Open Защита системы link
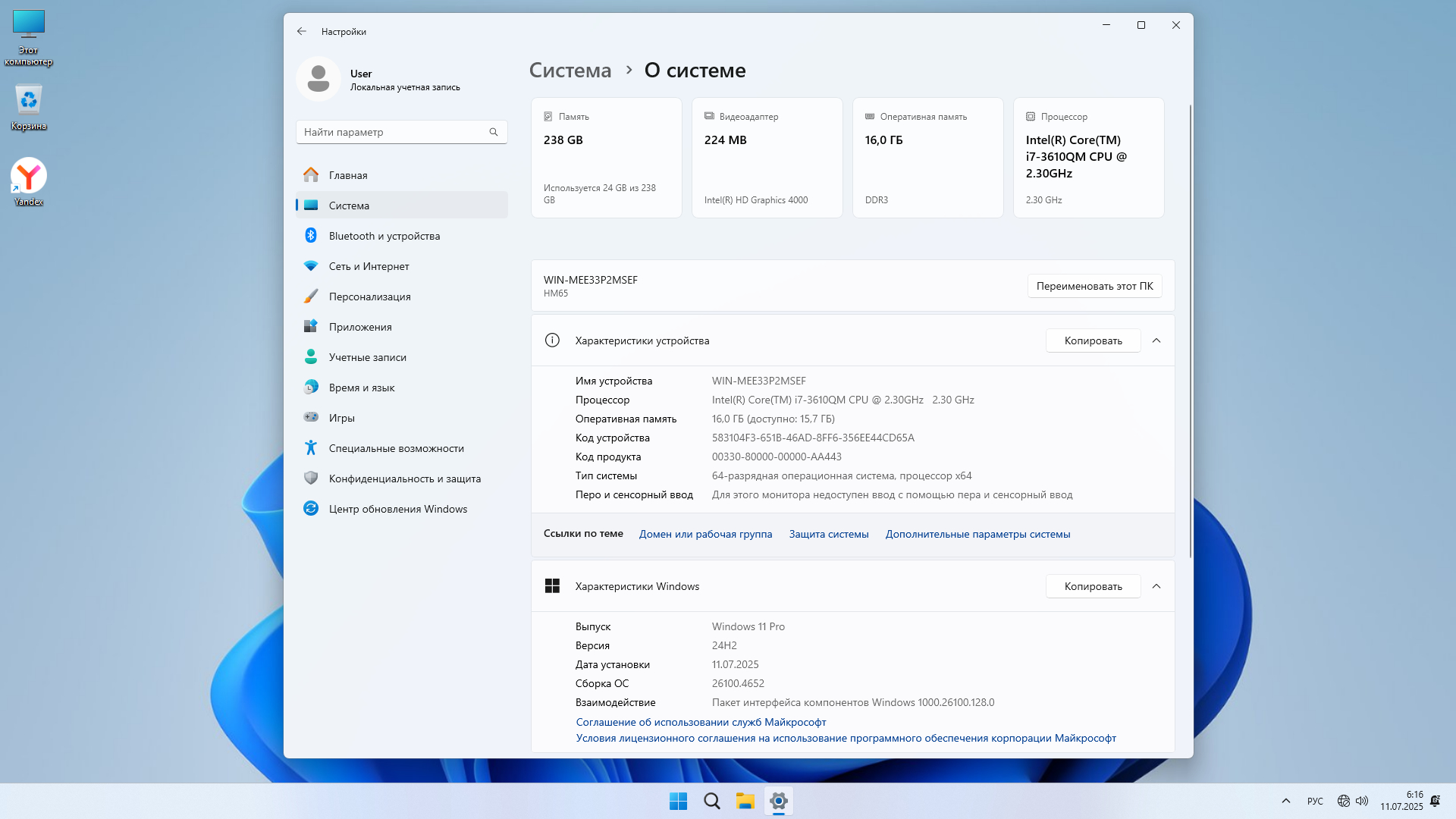Viewport: 1456px width, 819px height. pyautogui.click(x=829, y=534)
